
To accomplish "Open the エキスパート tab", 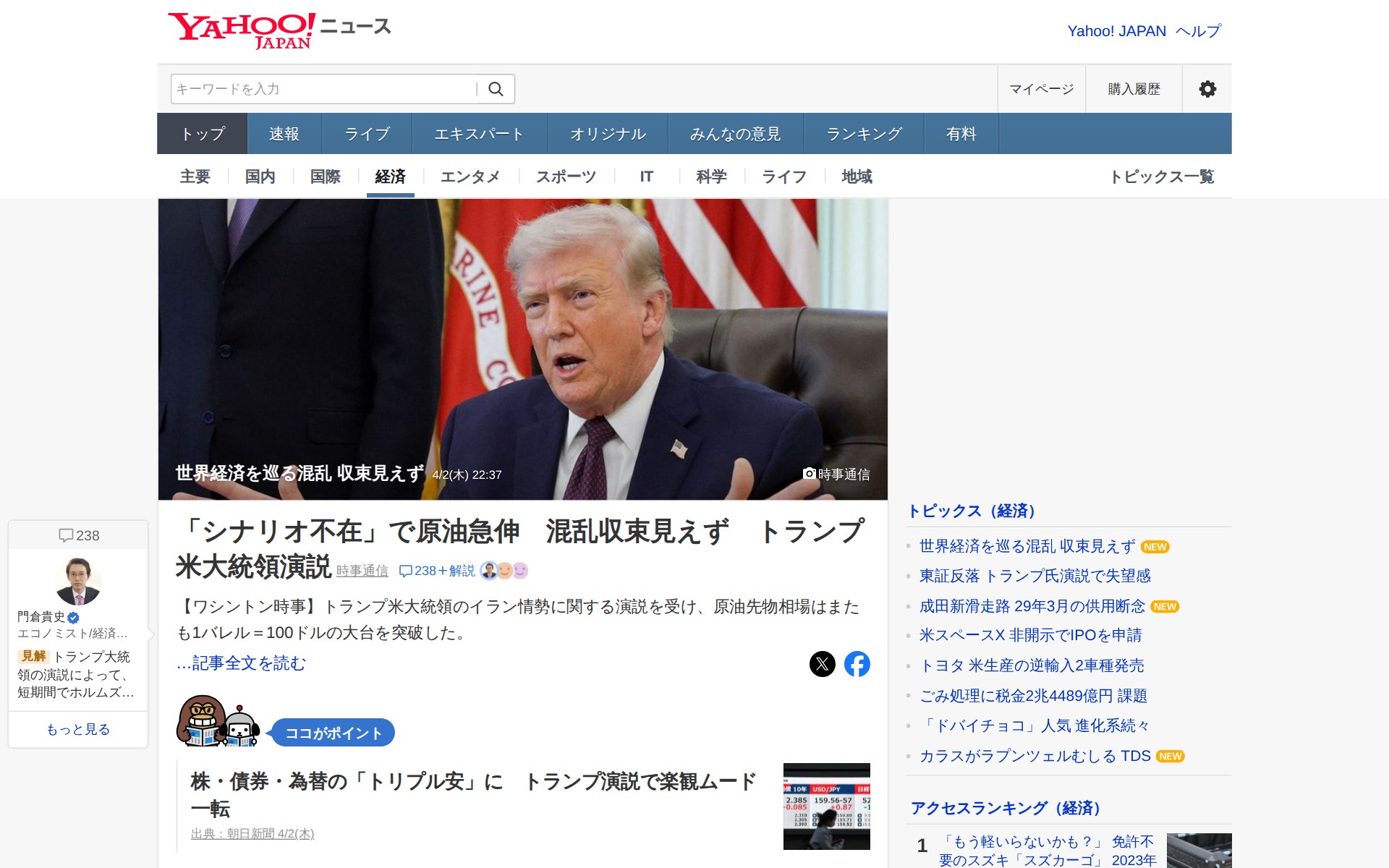I will (x=479, y=134).
